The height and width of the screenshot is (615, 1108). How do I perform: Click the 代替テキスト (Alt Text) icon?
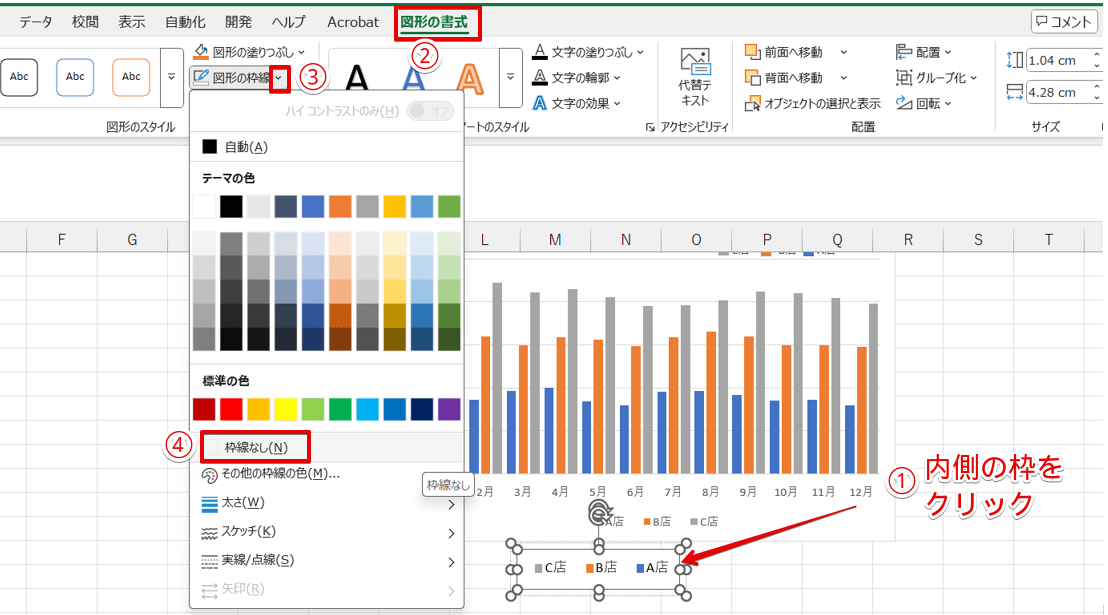(x=694, y=61)
